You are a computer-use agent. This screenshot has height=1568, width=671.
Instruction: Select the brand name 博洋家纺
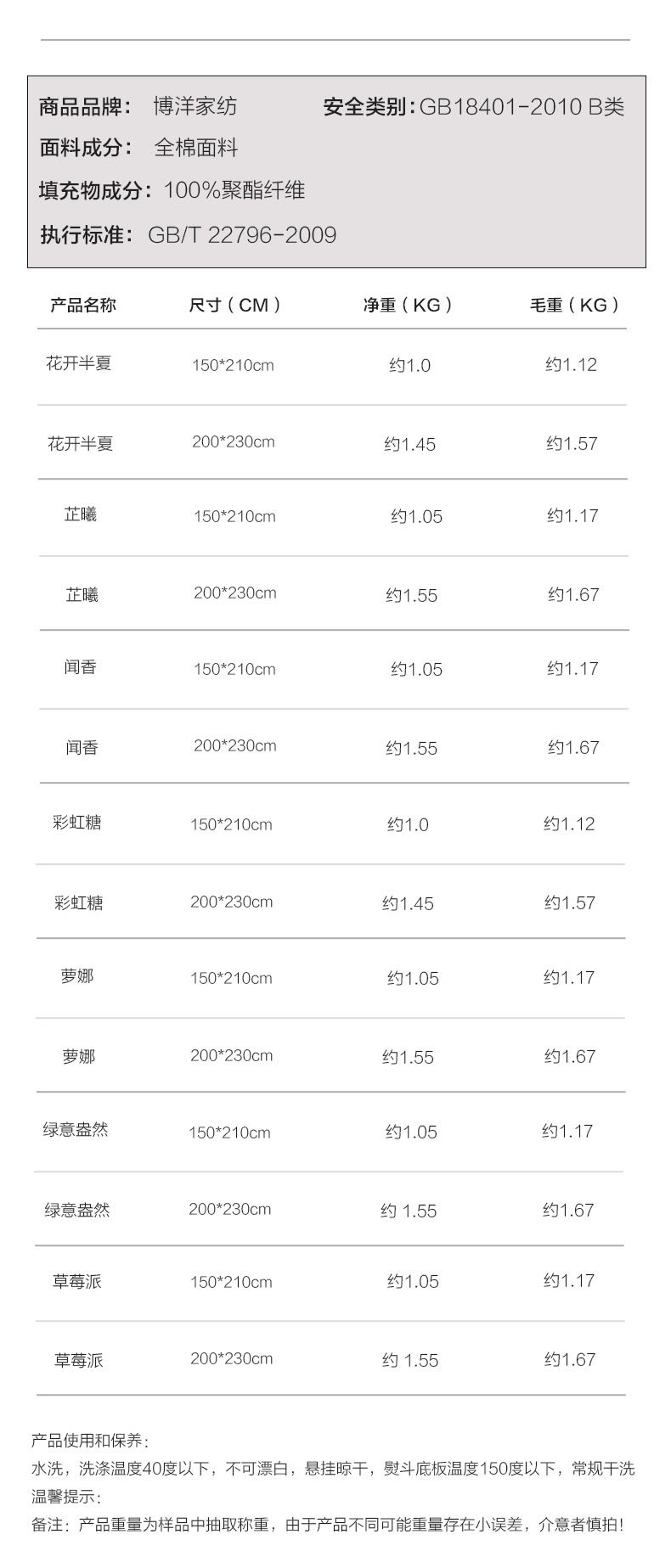coord(195,106)
